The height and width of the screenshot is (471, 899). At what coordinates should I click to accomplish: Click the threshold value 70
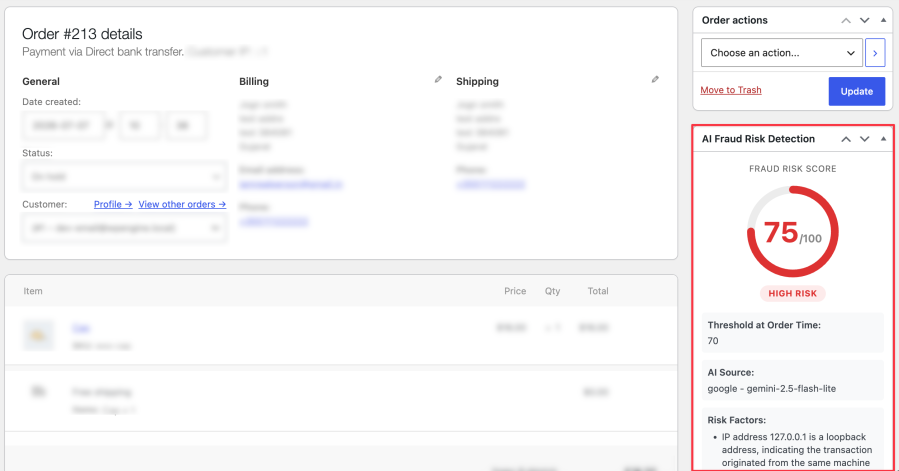tap(713, 341)
